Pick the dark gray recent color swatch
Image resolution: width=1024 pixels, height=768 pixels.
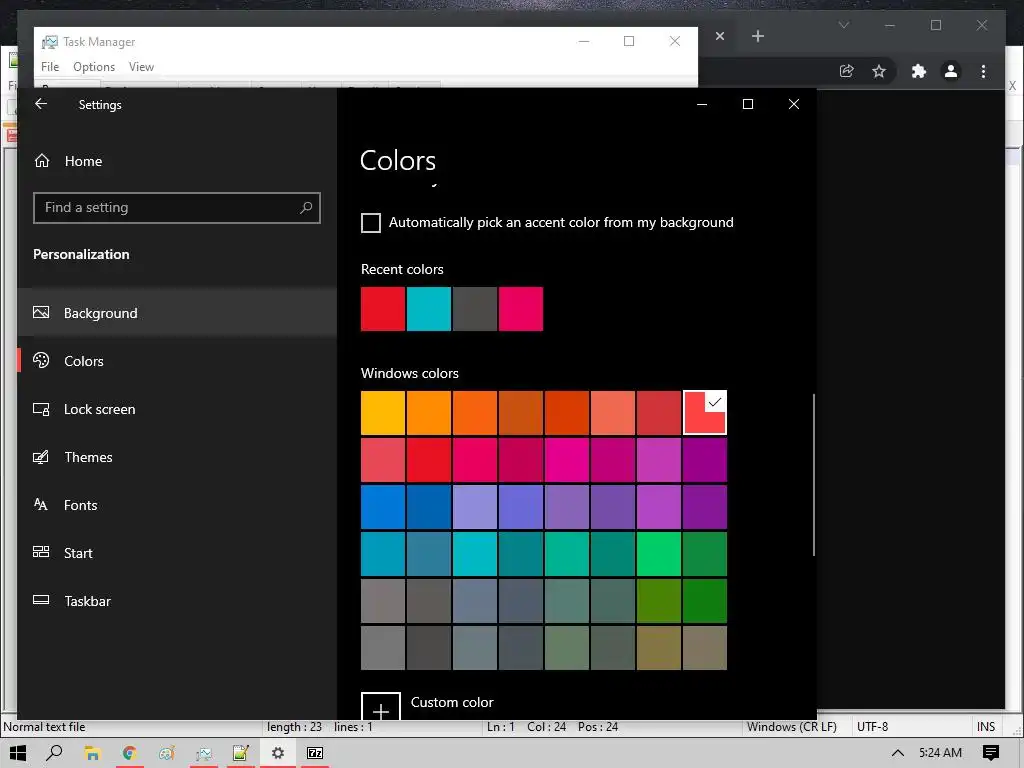click(x=475, y=309)
